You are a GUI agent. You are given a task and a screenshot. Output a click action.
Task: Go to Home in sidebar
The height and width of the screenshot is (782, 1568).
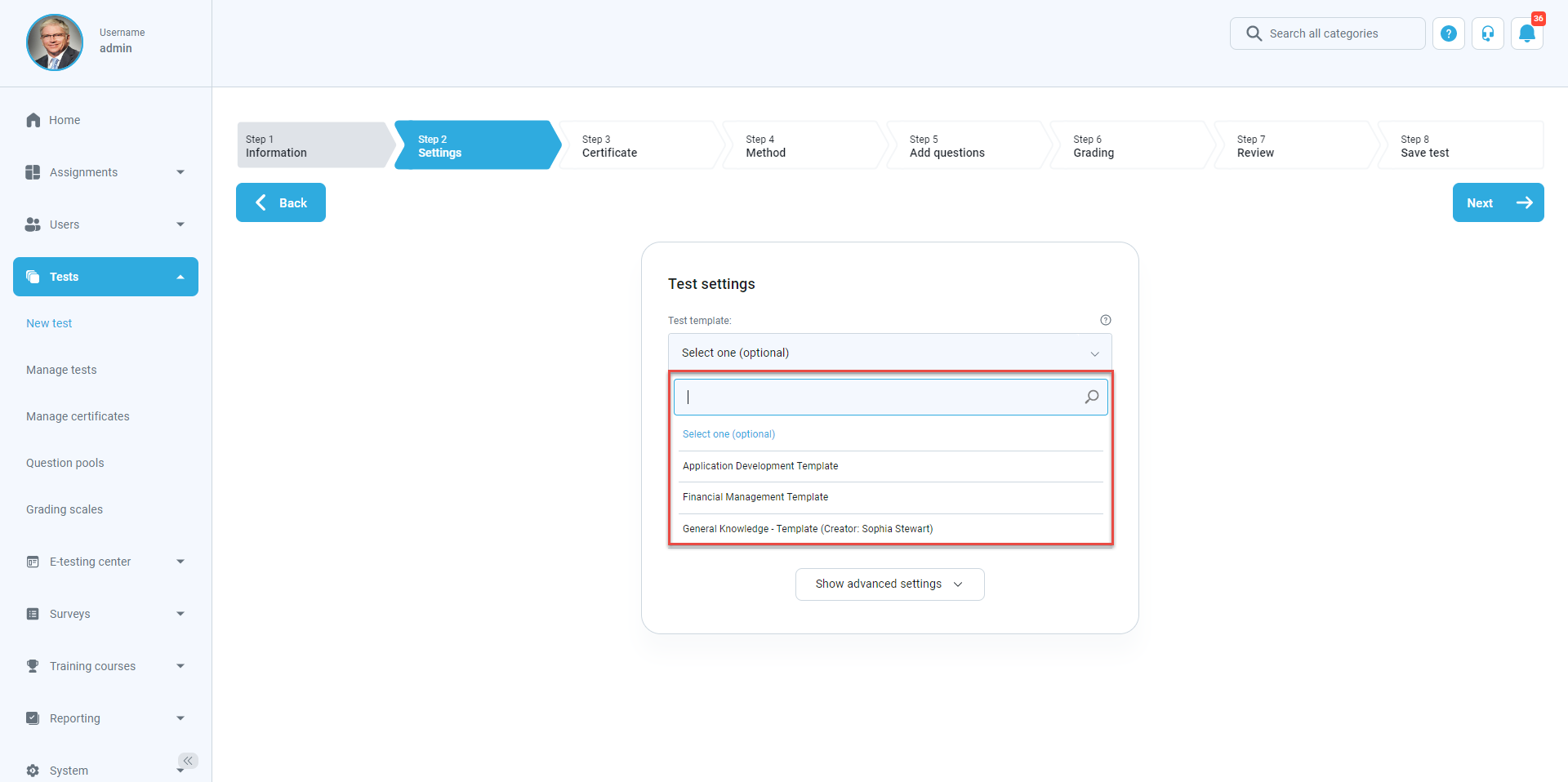(64, 120)
